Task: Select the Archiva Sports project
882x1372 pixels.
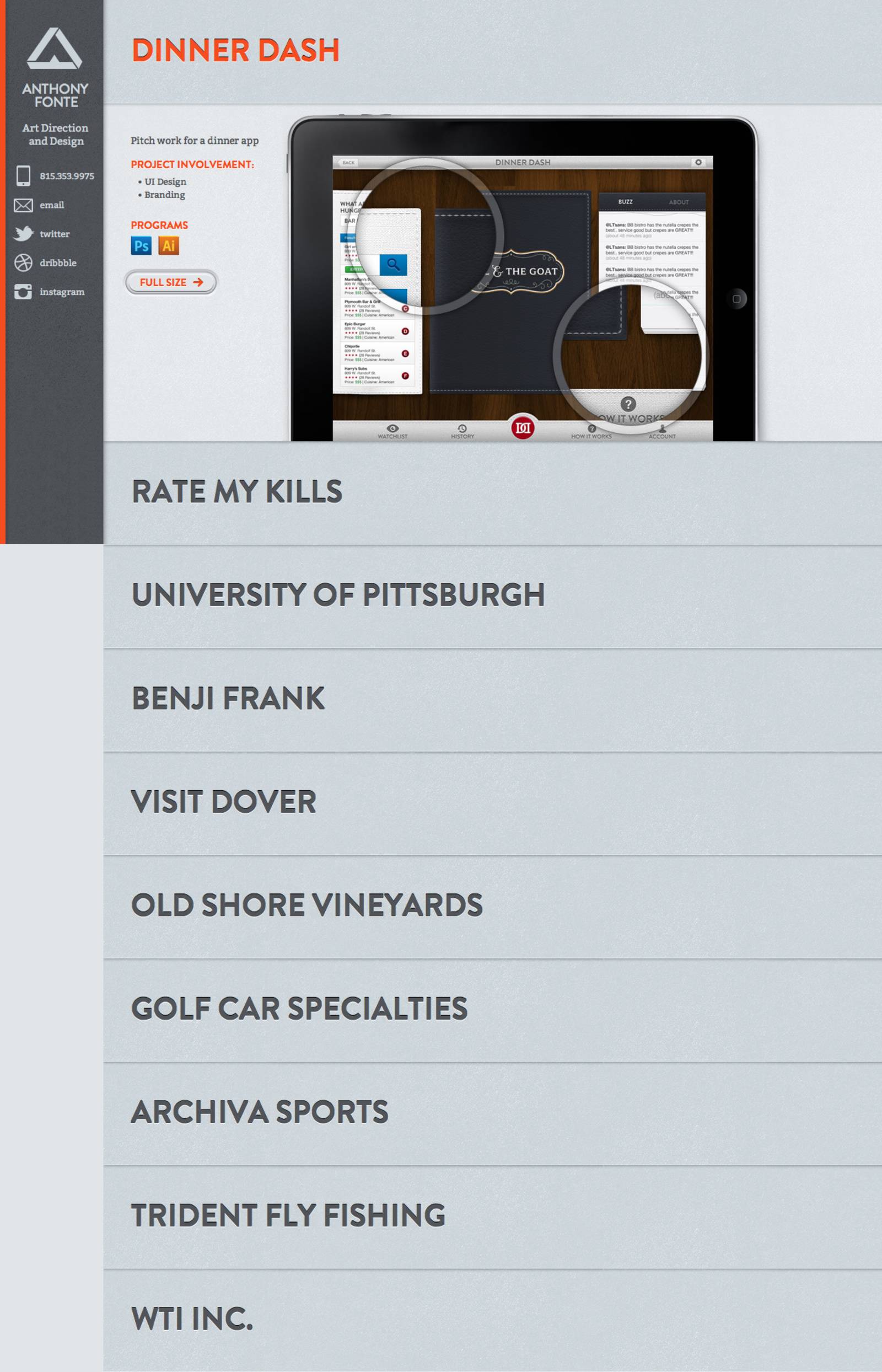Action: coord(260,1112)
